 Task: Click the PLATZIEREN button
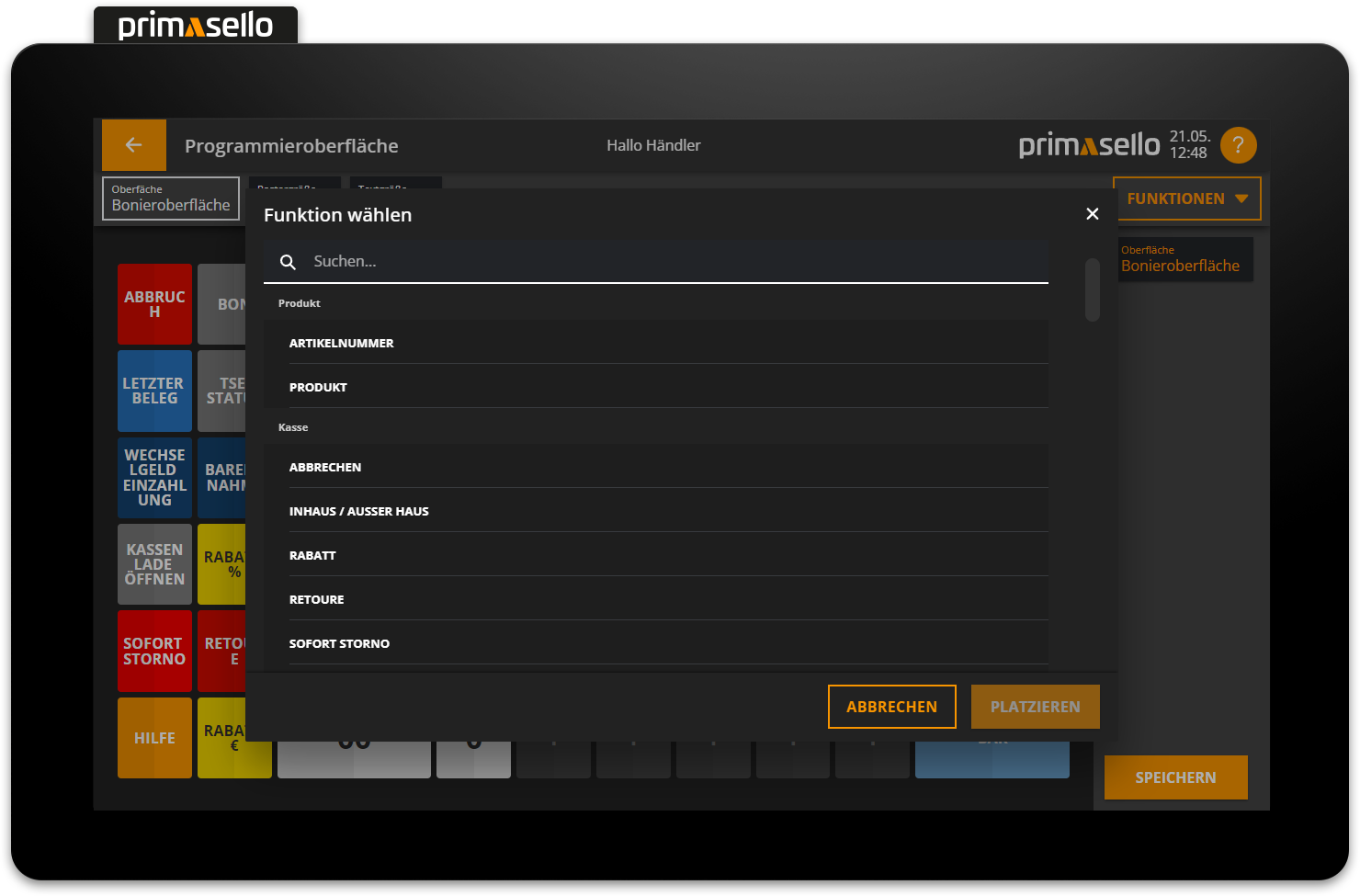click(x=1035, y=706)
